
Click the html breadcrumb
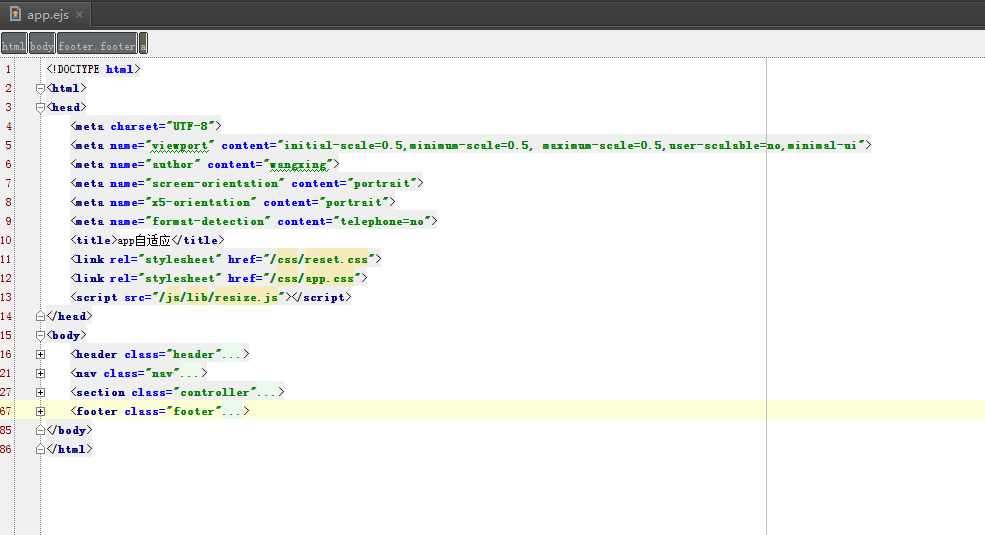[x=14, y=46]
